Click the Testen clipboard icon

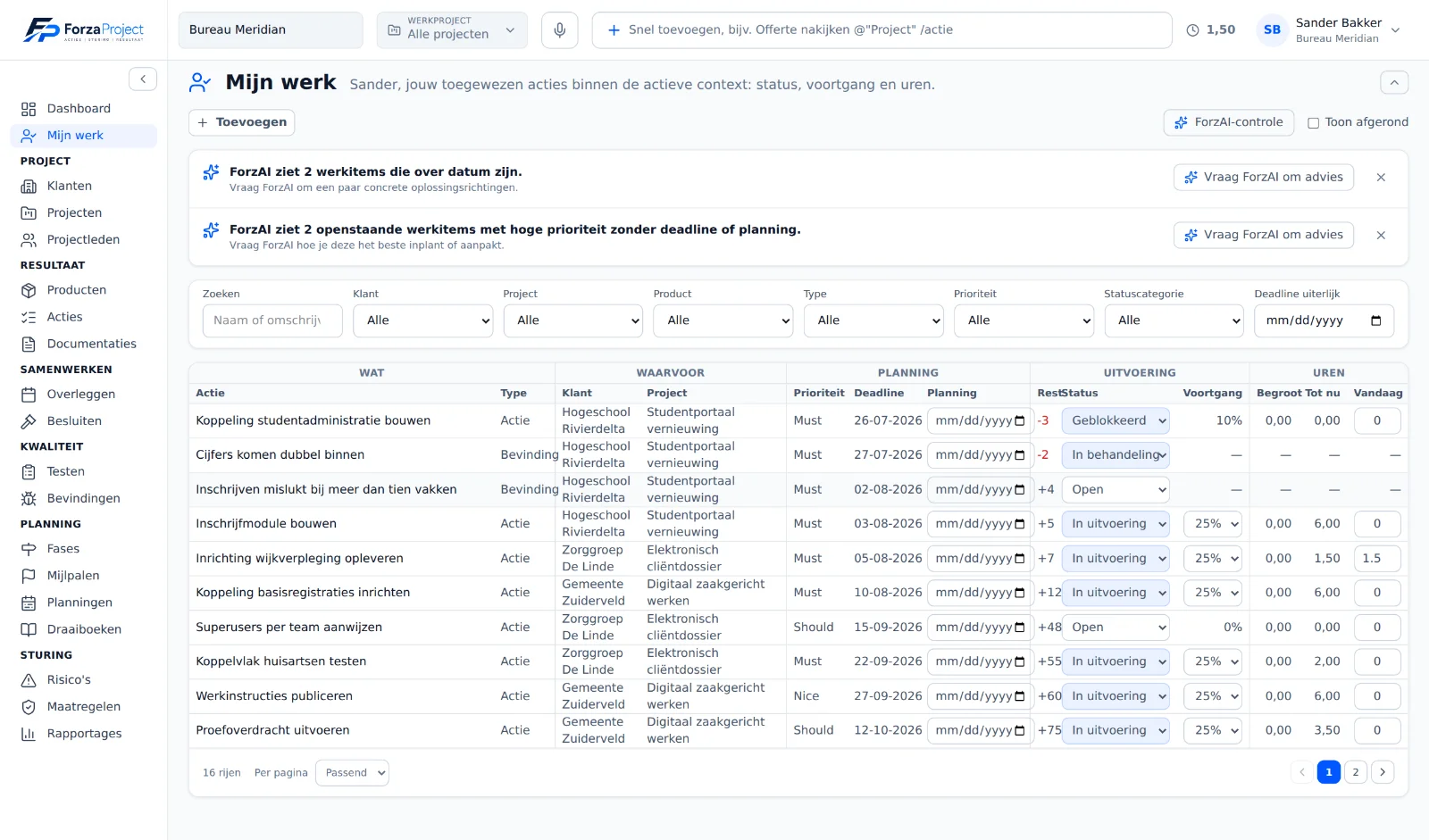coord(29,471)
